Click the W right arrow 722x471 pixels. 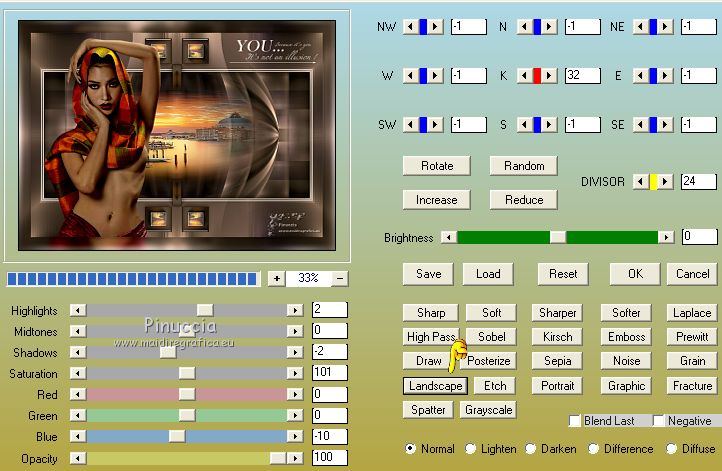[x=435, y=75]
